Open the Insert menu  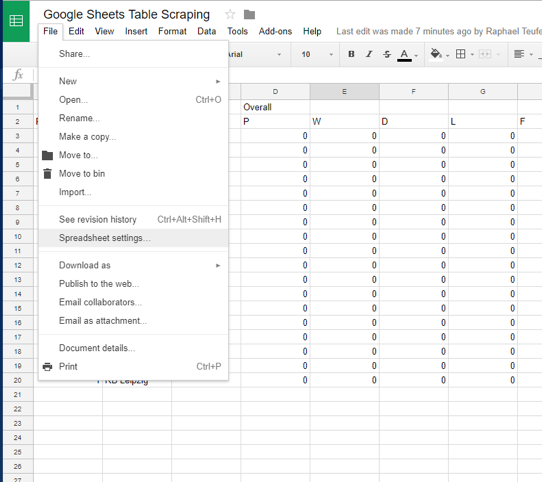[136, 31]
